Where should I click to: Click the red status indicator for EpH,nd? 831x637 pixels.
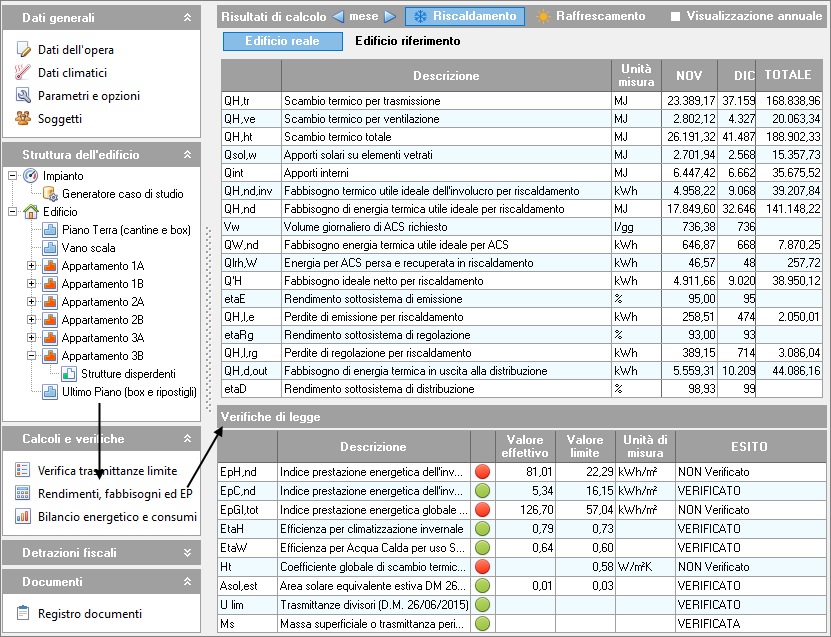[482, 472]
